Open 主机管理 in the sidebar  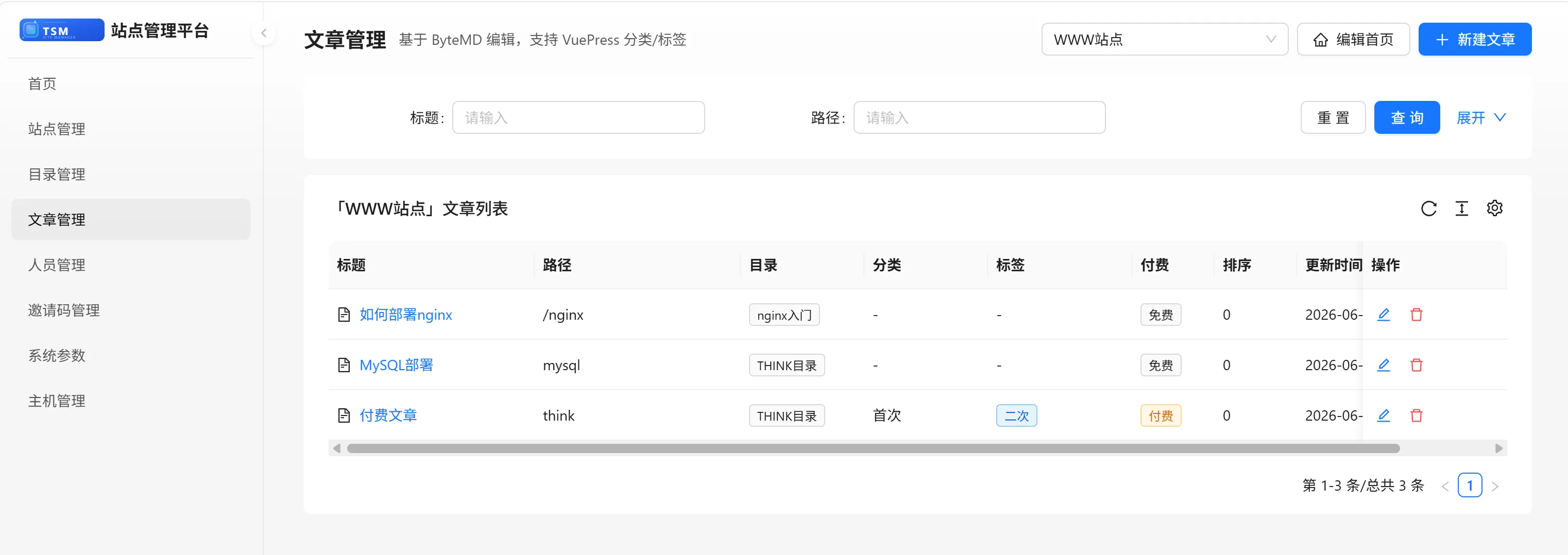[131, 401]
